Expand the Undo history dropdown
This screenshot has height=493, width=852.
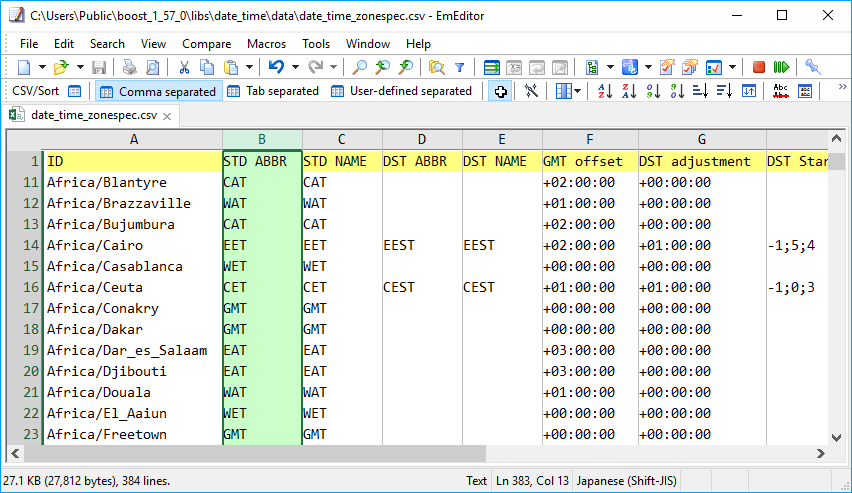pyautogui.click(x=295, y=67)
